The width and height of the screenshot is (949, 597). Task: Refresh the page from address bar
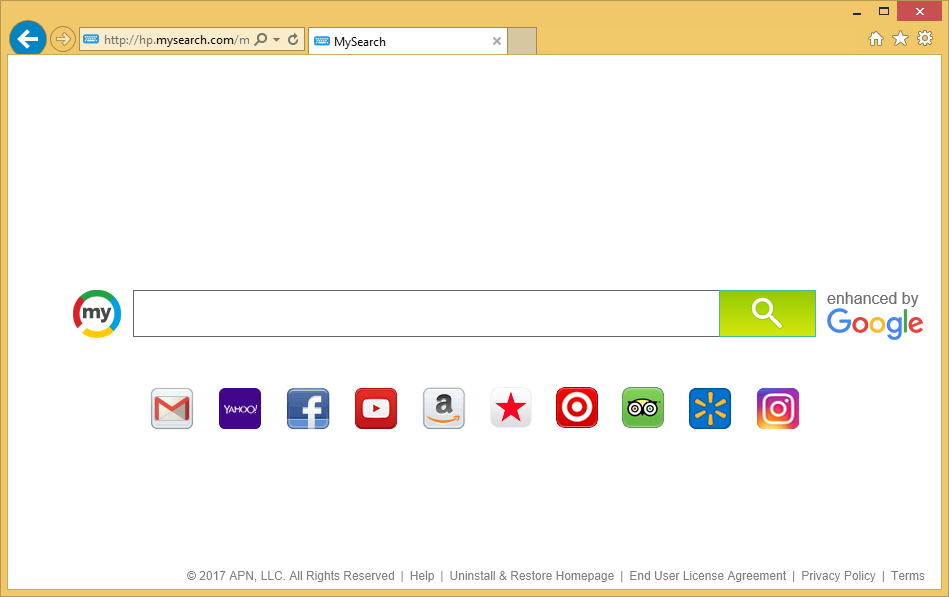(293, 40)
